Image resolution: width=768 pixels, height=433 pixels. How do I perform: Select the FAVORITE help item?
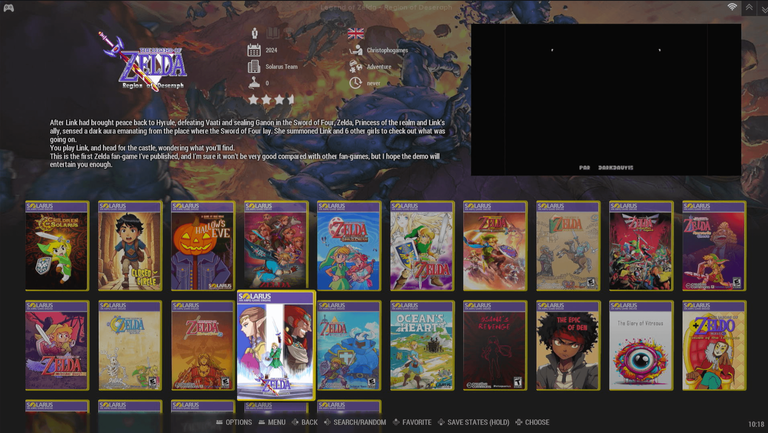point(412,422)
